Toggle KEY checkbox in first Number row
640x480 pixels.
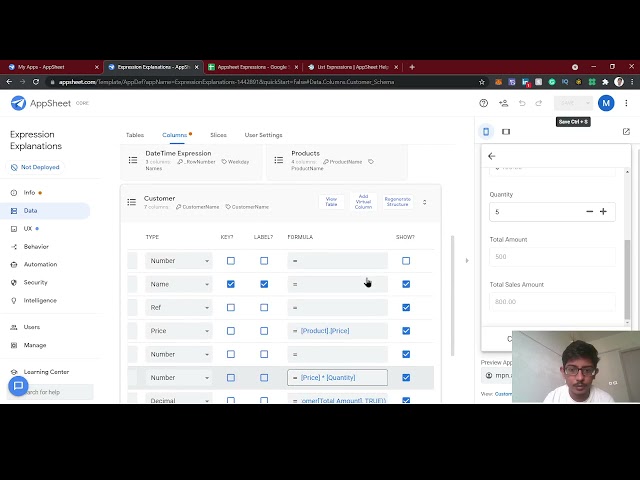click(x=231, y=261)
